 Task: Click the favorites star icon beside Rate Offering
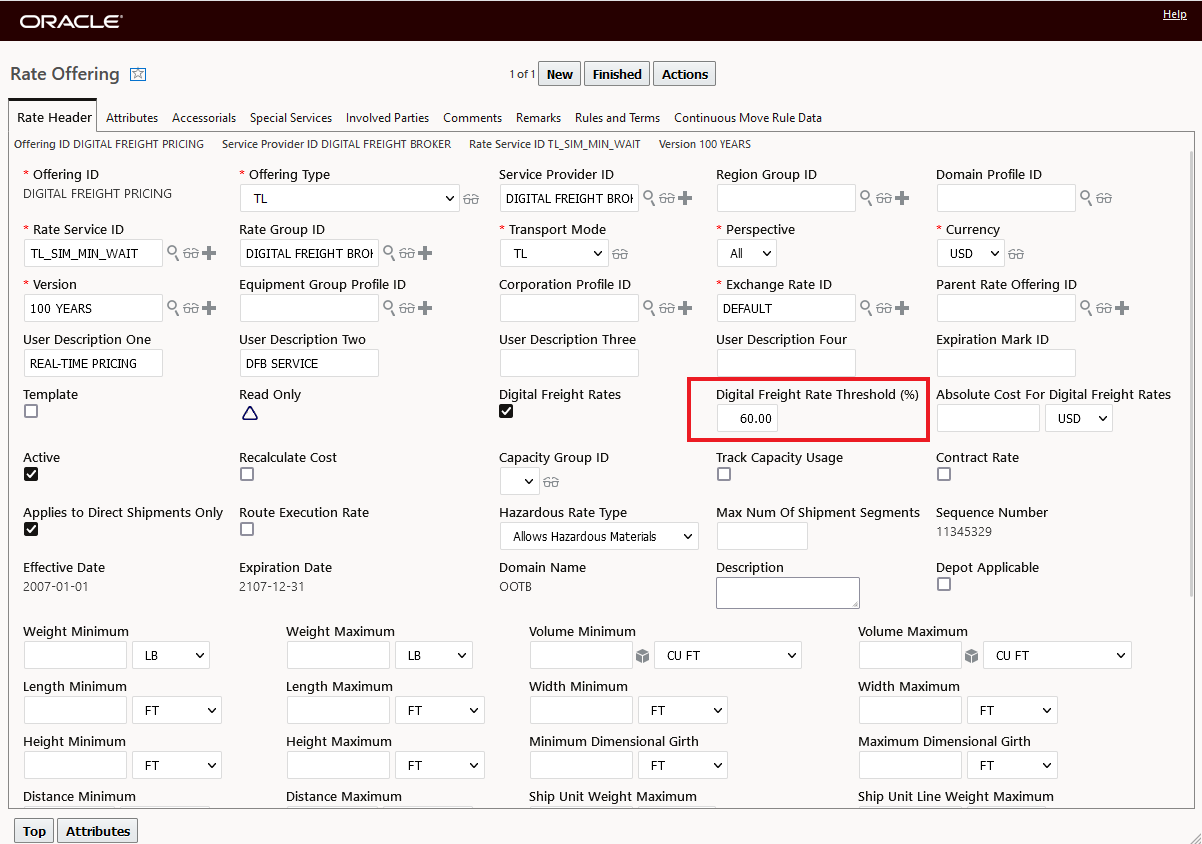click(x=138, y=75)
